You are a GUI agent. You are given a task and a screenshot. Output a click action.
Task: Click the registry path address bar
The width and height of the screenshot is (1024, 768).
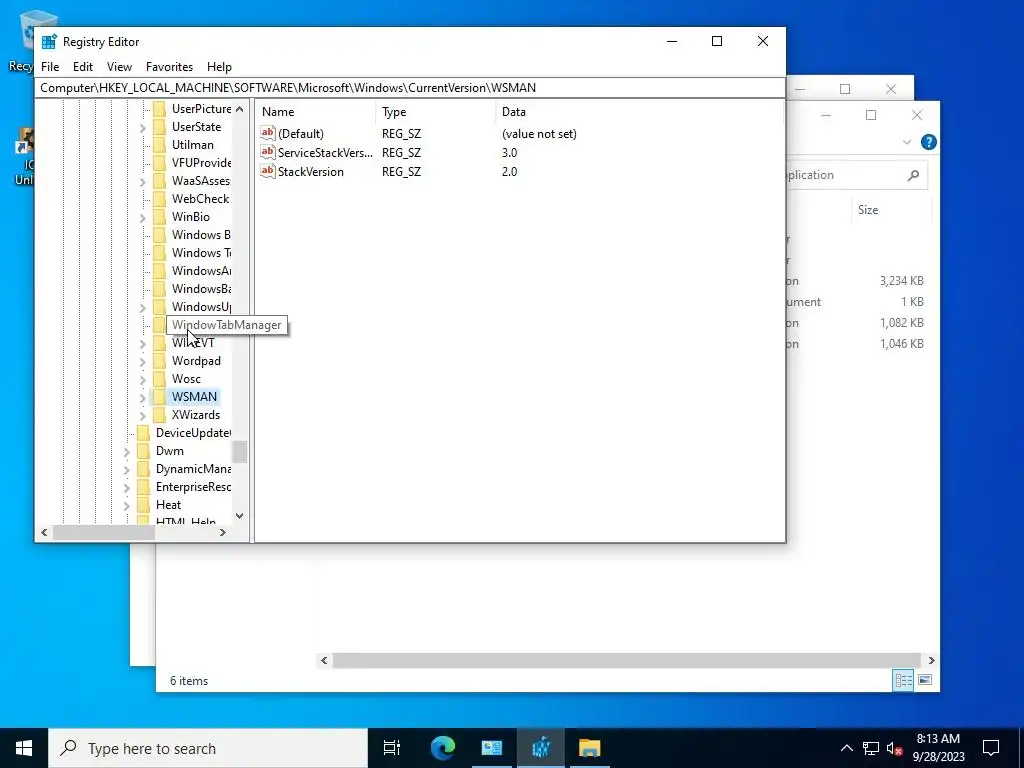pos(410,88)
